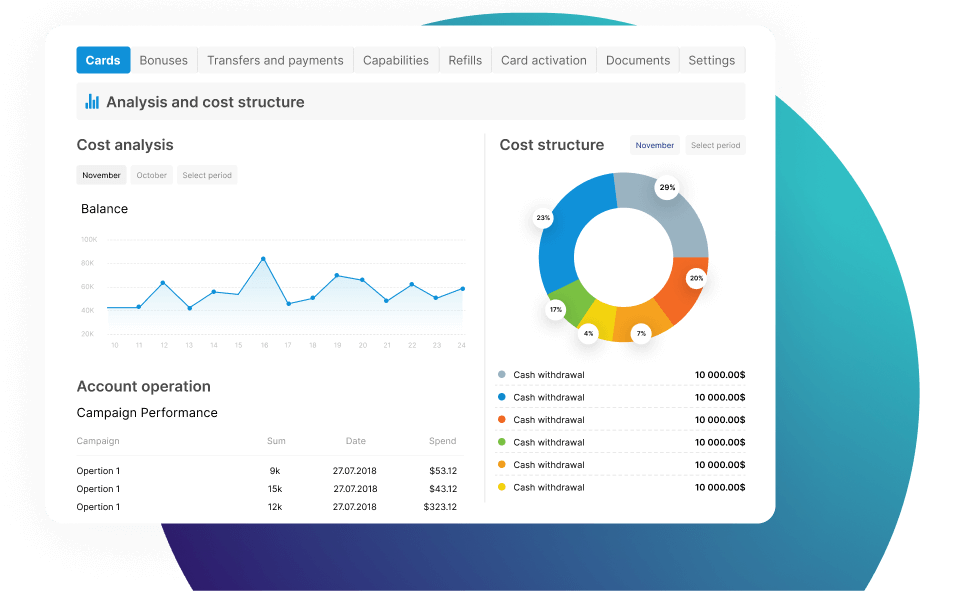
Task: Click the $43.12 spend value
Action: (443, 489)
